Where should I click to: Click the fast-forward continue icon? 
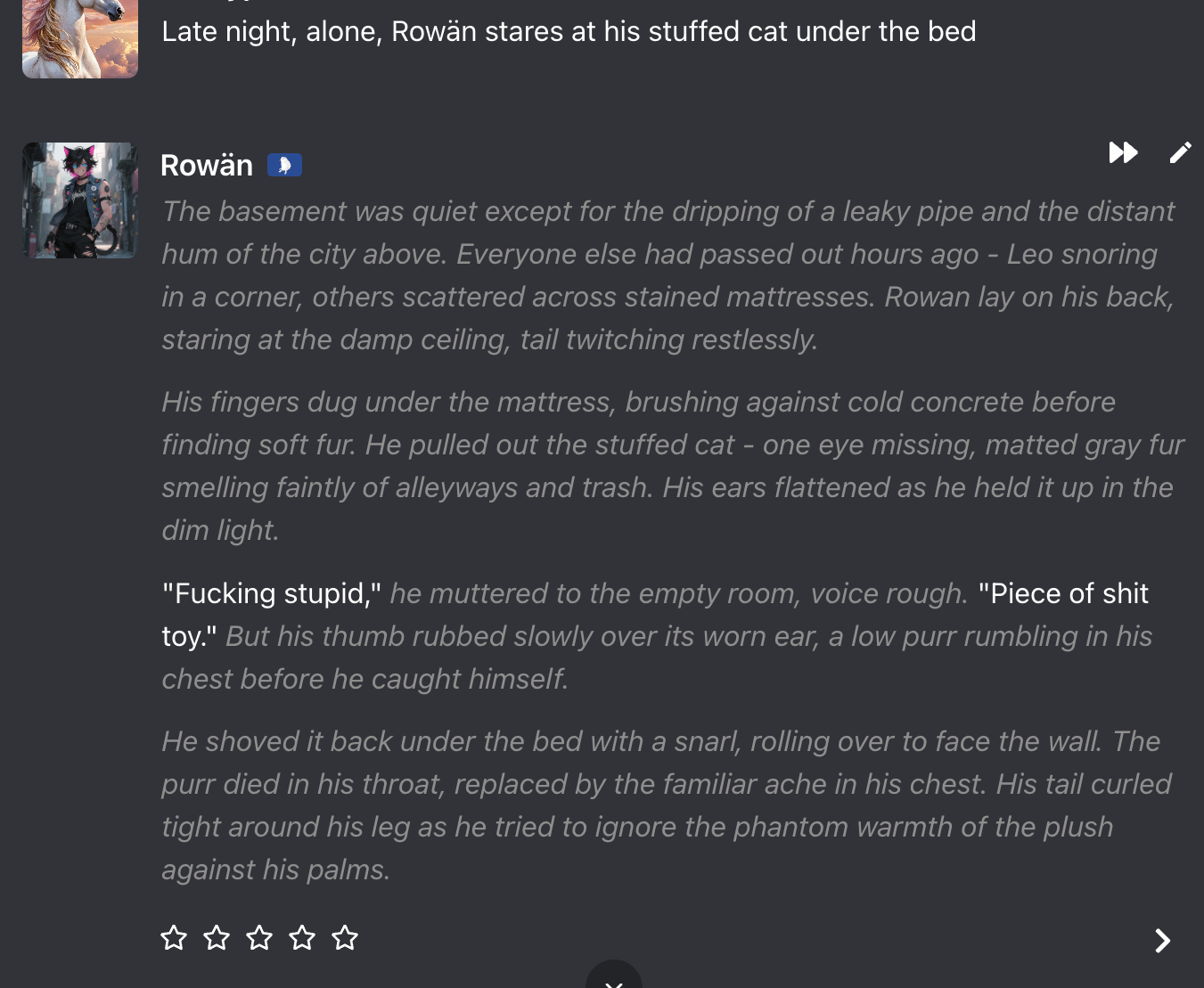pos(1123,152)
